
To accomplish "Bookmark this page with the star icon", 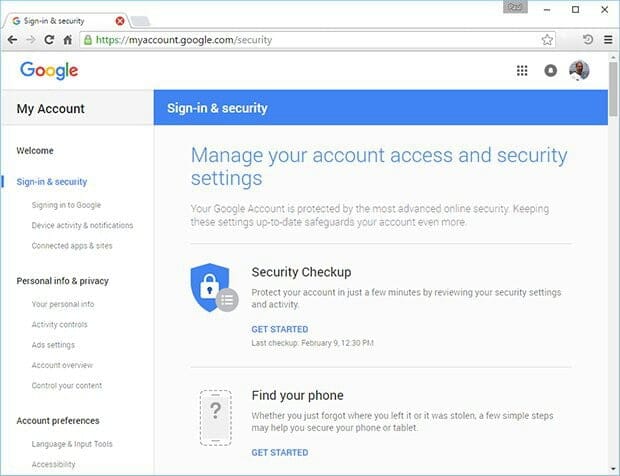I will (x=548, y=40).
